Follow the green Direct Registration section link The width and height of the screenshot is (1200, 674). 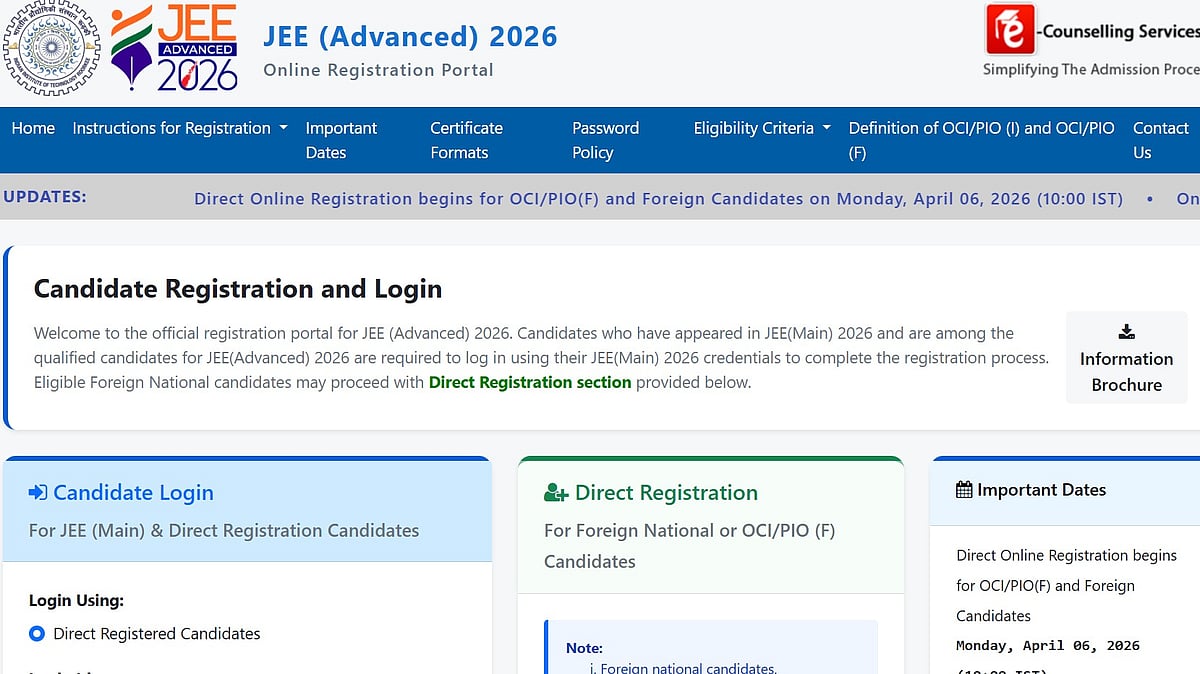point(529,382)
